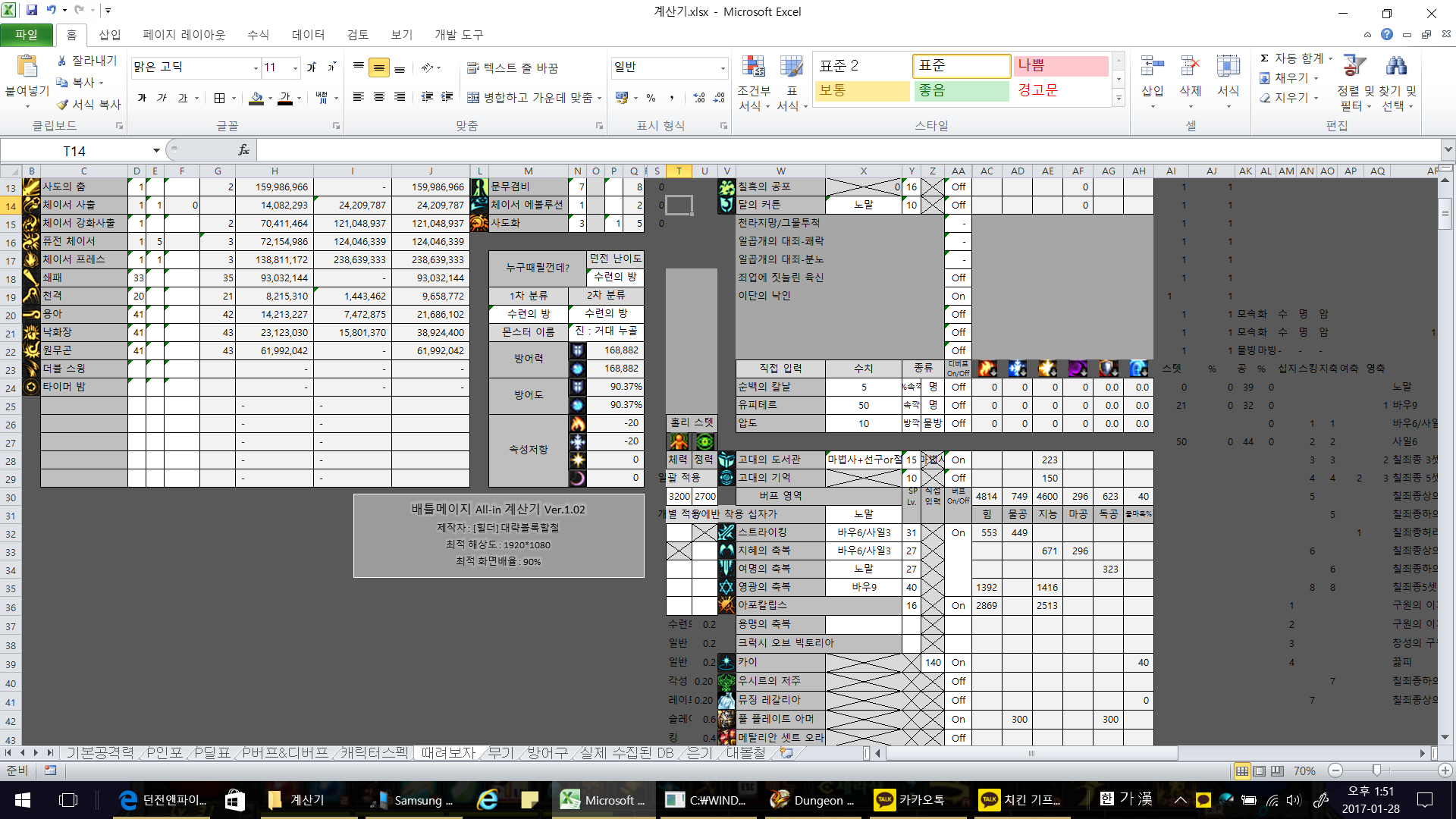Toggle wrap text (텍스트 줄 바꿈)
Viewport: 1456px width, 819px height.
point(513,68)
